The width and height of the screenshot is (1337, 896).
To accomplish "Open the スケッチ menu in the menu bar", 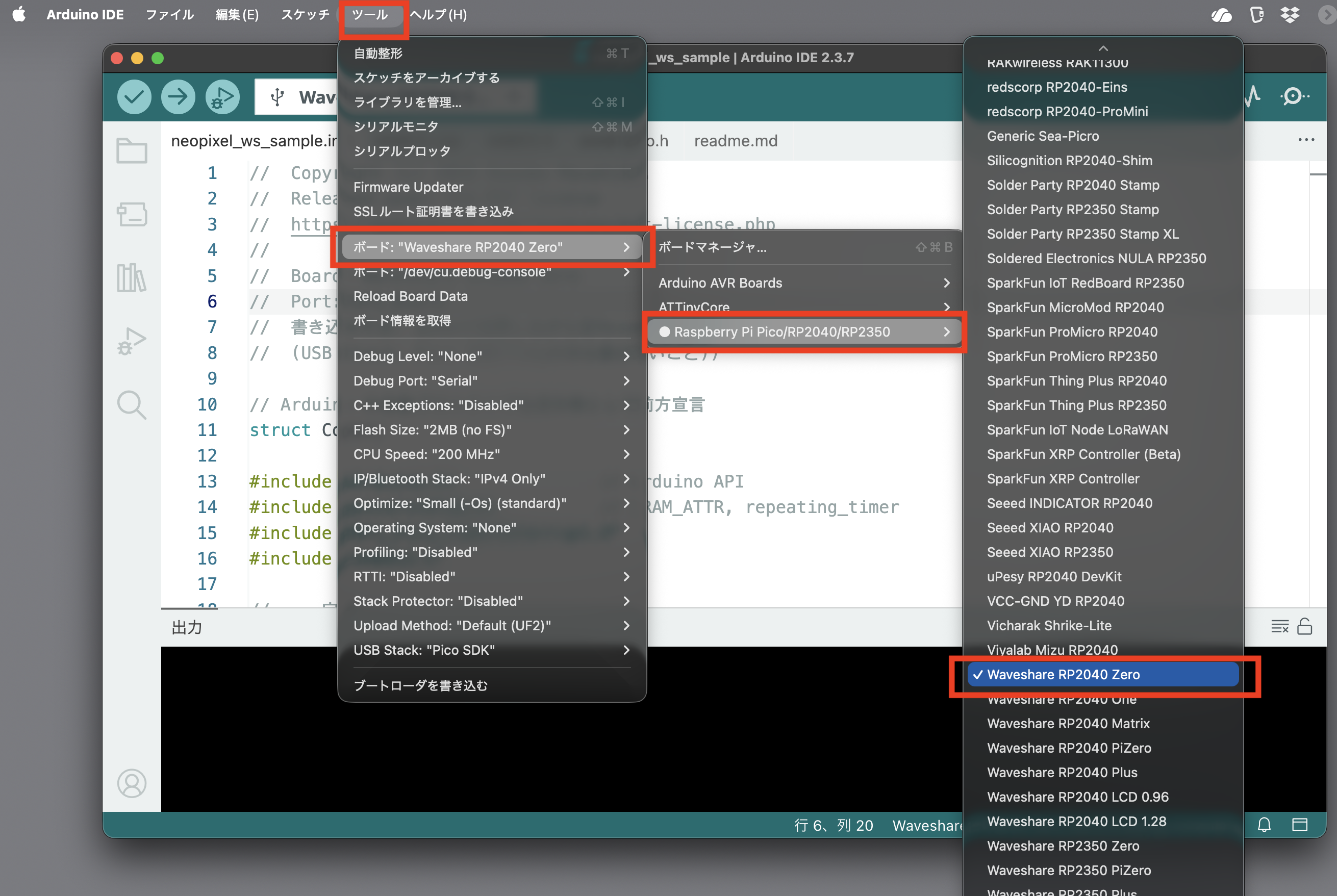I will [x=305, y=14].
